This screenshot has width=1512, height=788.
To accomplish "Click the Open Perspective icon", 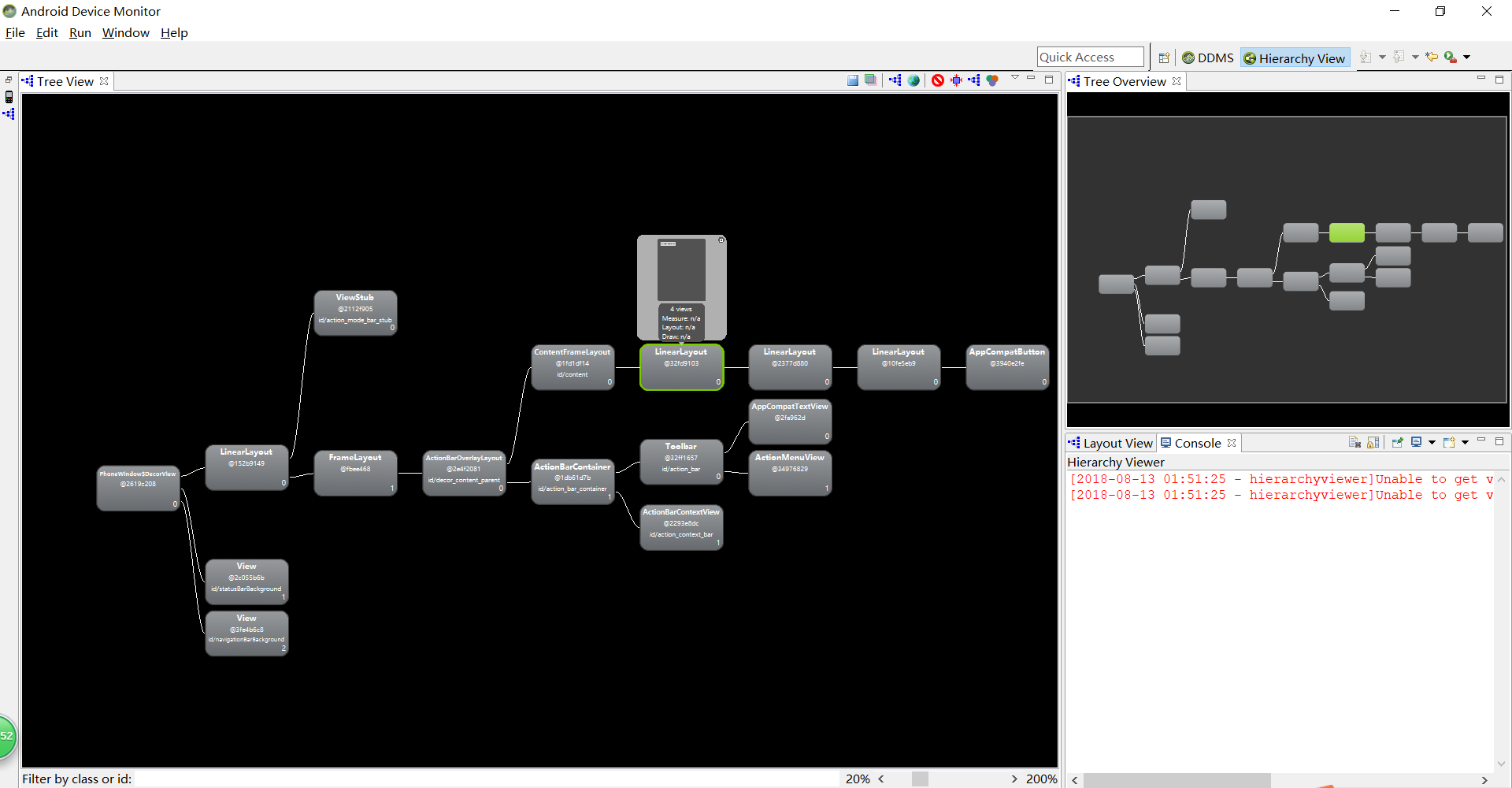I will pos(1164,58).
